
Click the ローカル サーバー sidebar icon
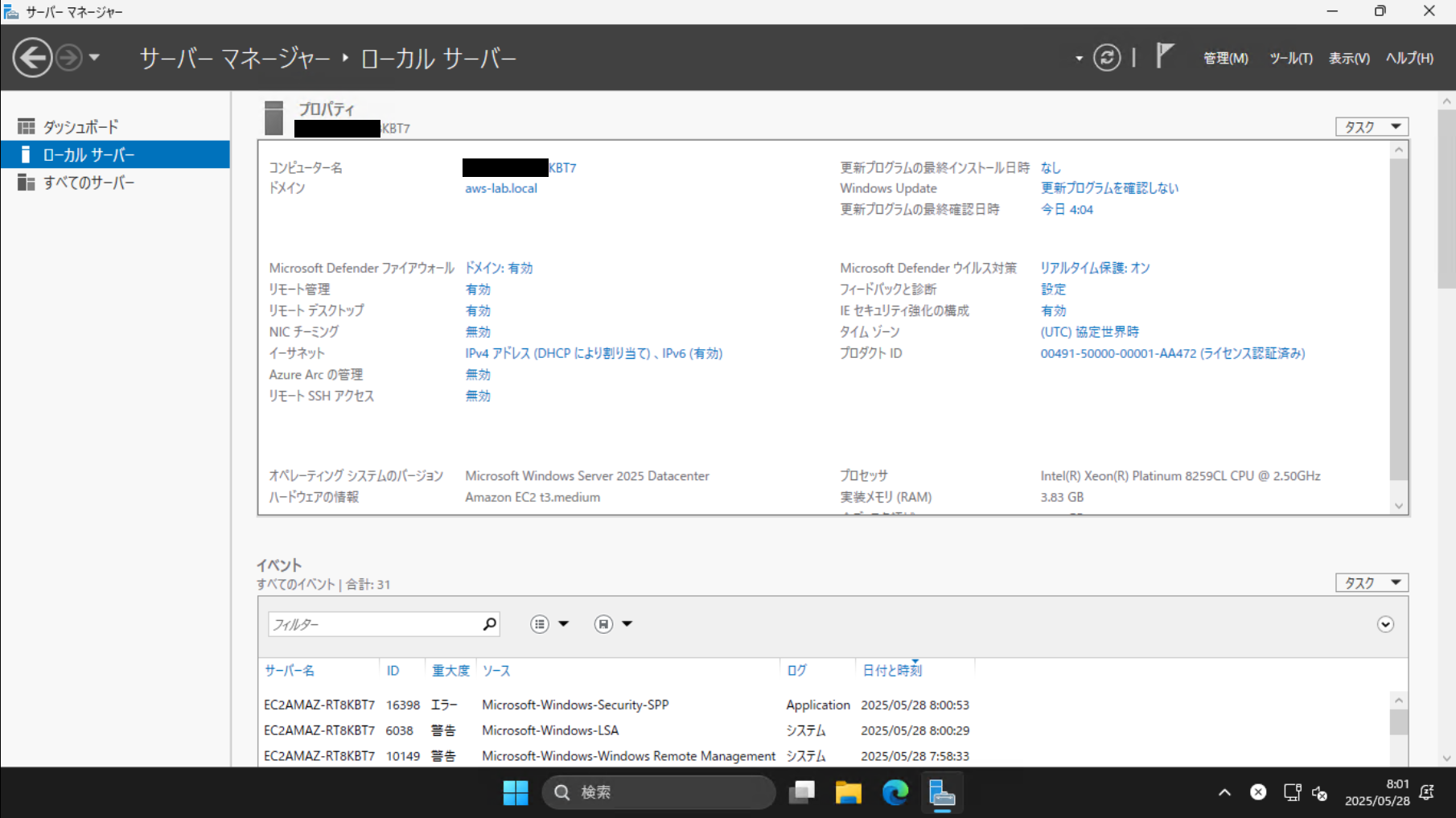tap(26, 154)
